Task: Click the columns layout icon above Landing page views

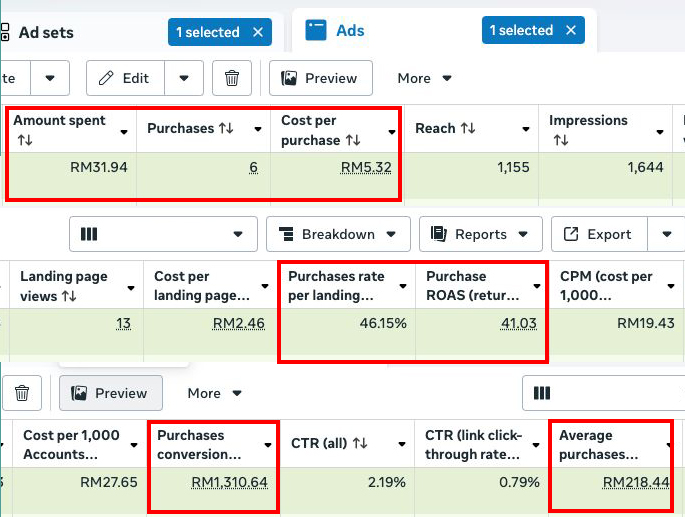Action: pos(88,234)
